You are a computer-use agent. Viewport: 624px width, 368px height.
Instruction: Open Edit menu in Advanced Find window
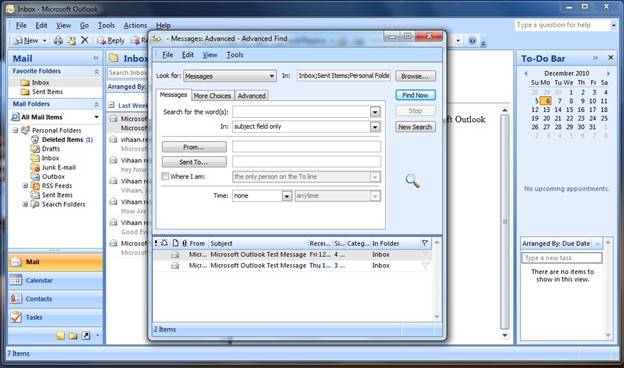click(x=187, y=55)
